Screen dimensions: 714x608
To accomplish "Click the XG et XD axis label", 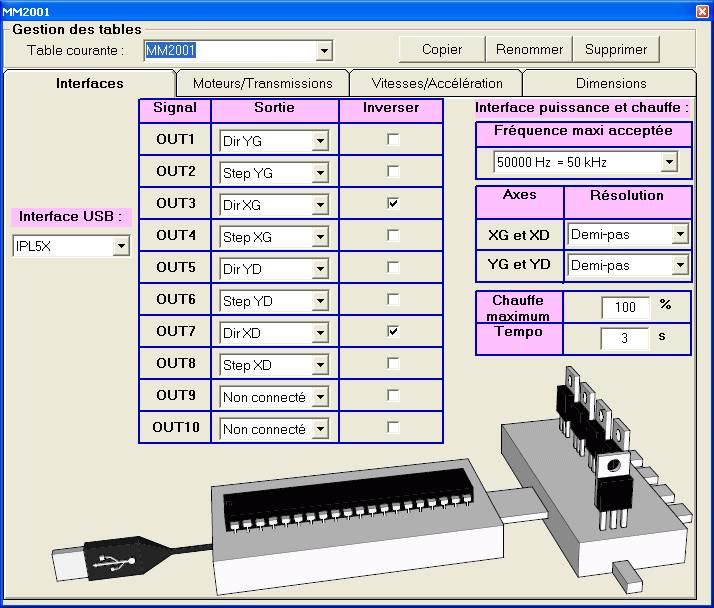I will (519, 235).
